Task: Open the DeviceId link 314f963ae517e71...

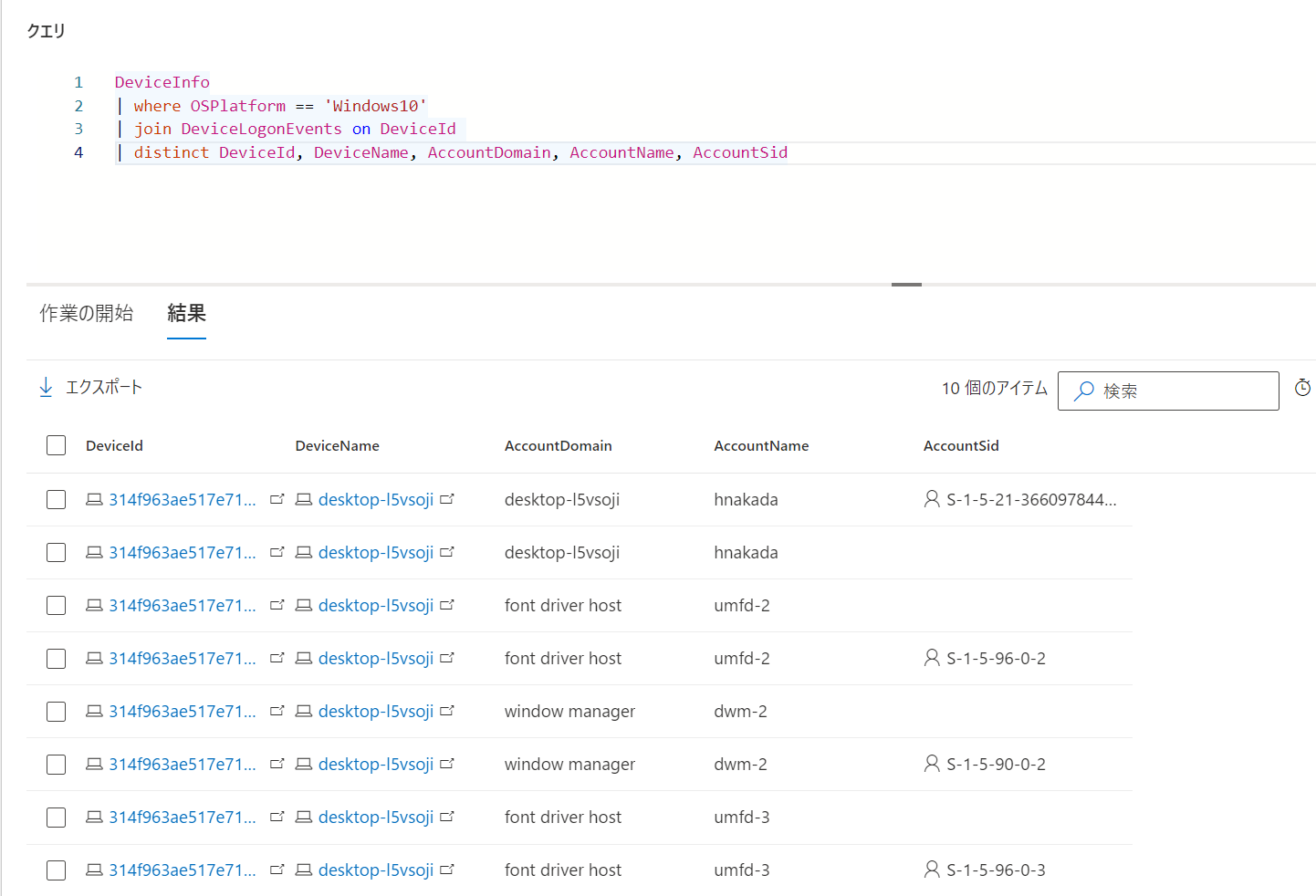Action: 183,499
